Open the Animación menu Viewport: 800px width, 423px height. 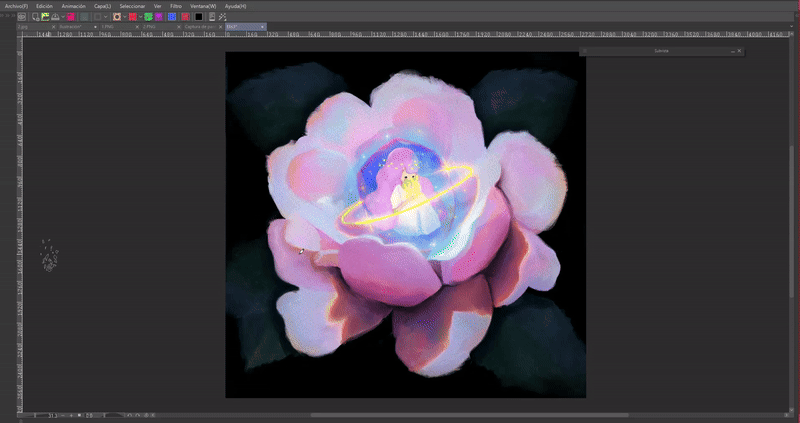point(73,6)
